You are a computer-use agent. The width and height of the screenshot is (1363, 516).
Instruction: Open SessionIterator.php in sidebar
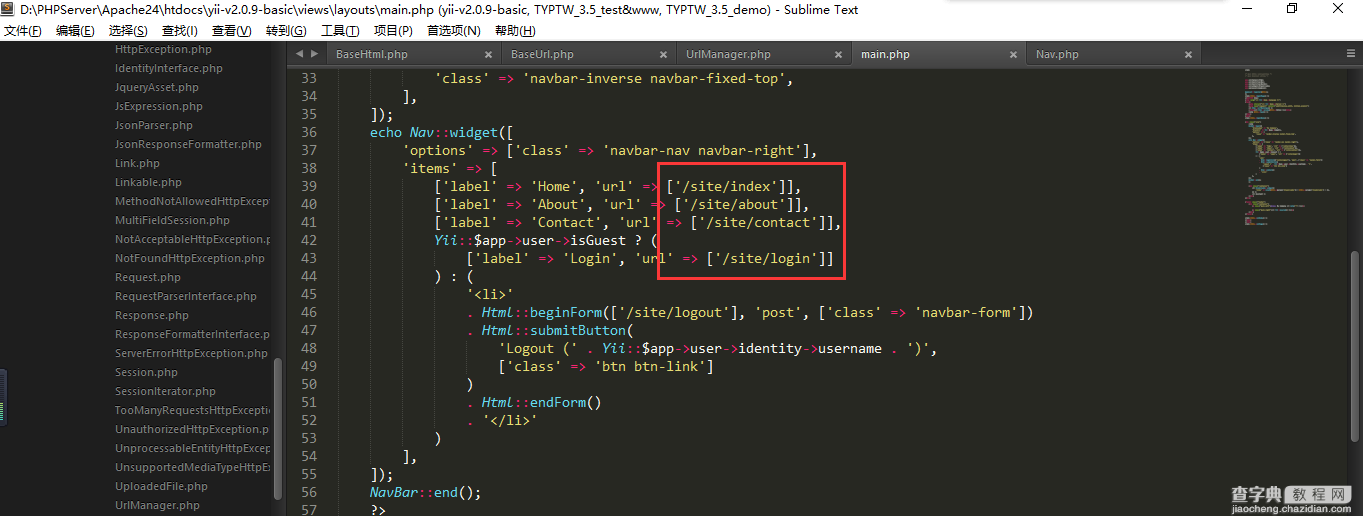[x=165, y=391]
